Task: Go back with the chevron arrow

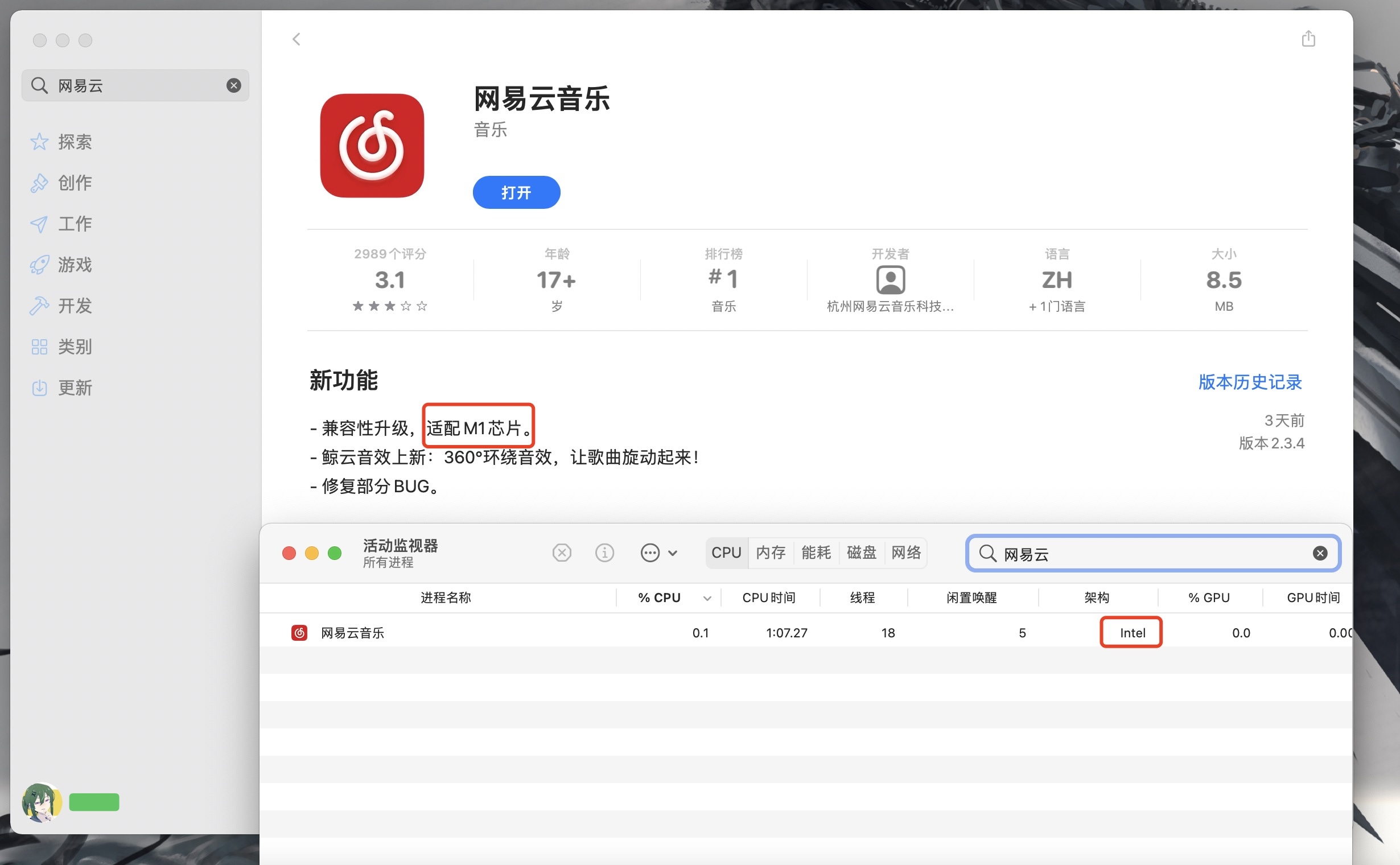Action: [x=297, y=39]
